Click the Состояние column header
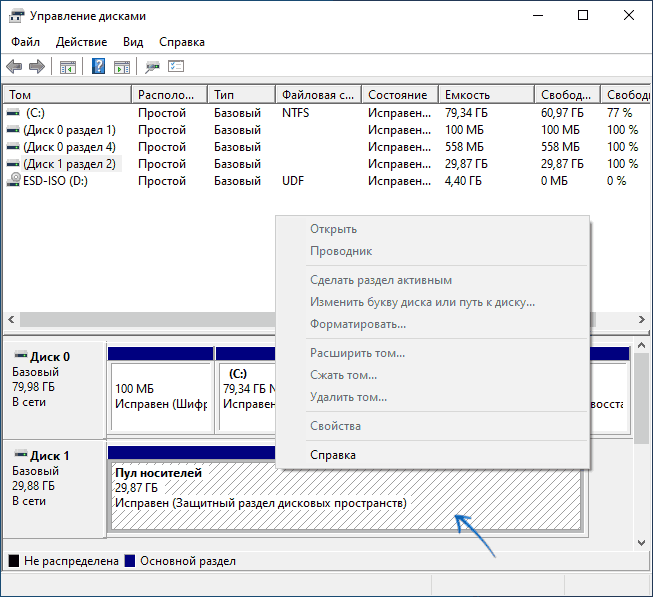This screenshot has width=653, height=597. point(399,95)
